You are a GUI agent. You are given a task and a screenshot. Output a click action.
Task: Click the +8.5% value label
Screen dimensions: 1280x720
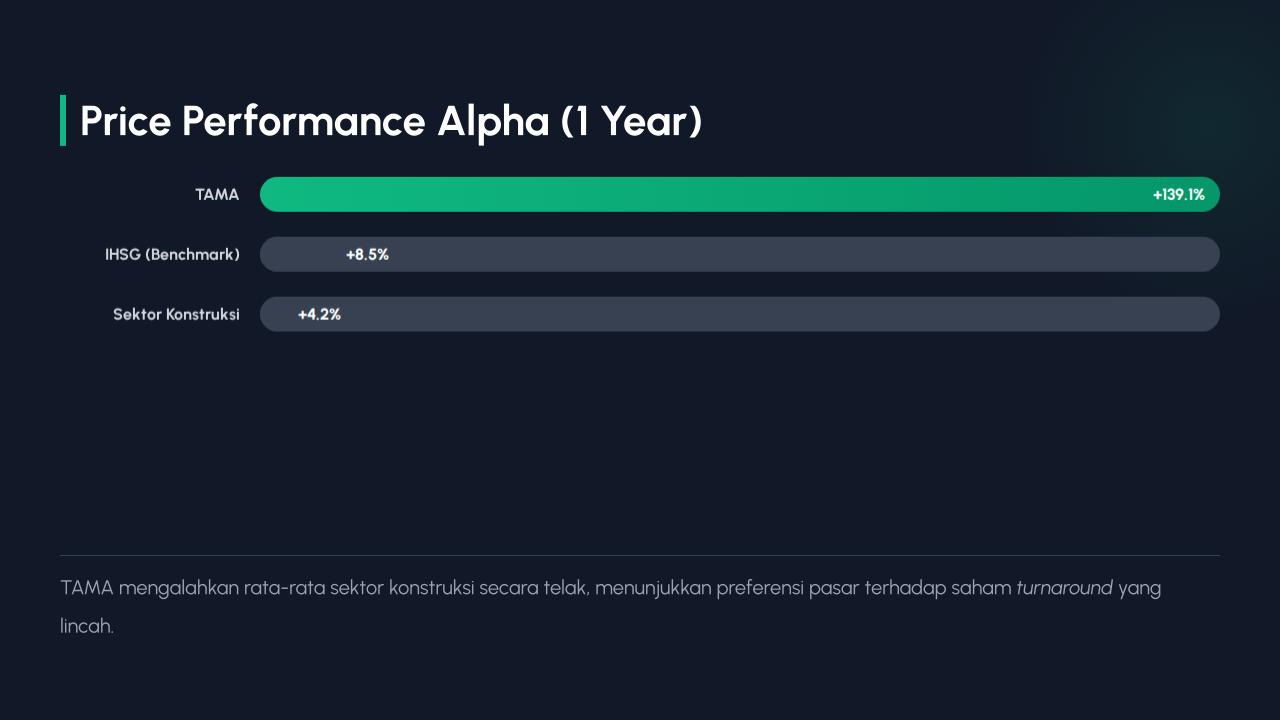tap(367, 255)
